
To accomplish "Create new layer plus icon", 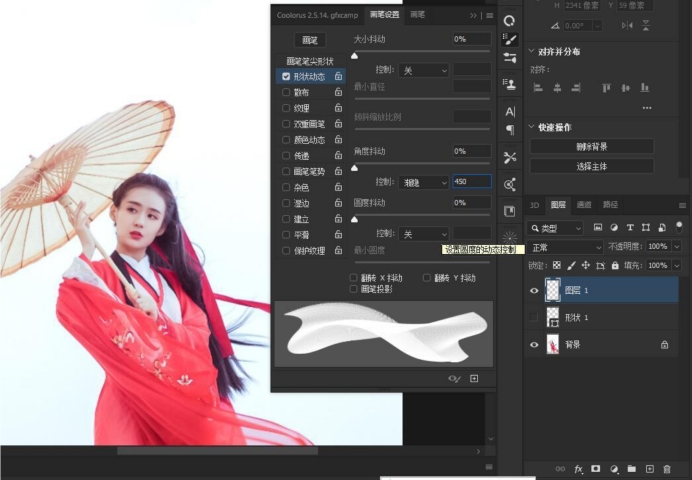I will (x=649, y=469).
